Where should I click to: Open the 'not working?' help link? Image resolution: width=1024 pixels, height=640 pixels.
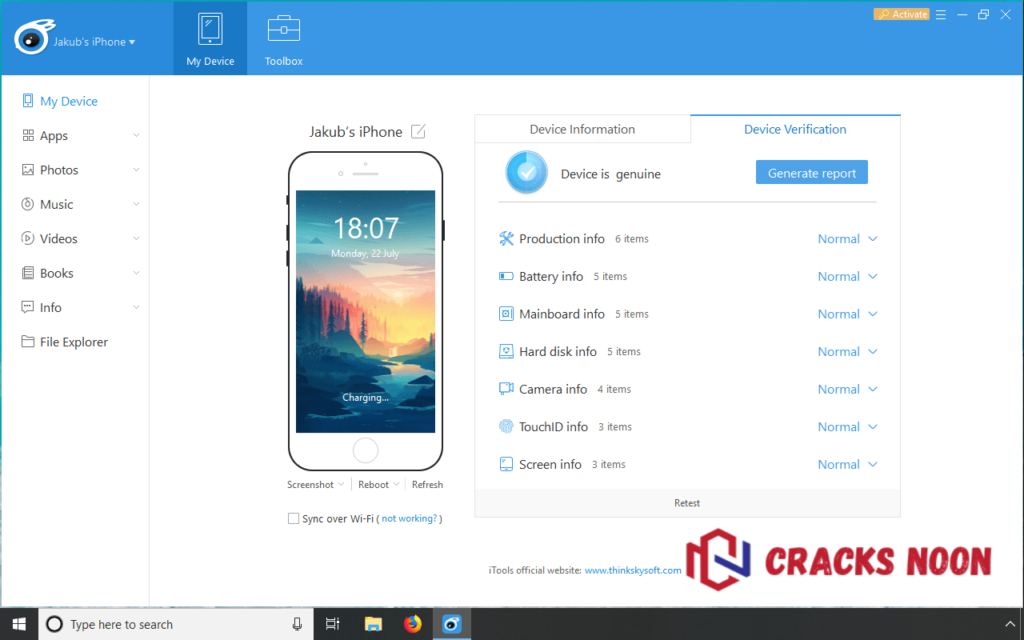tap(409, 519)
